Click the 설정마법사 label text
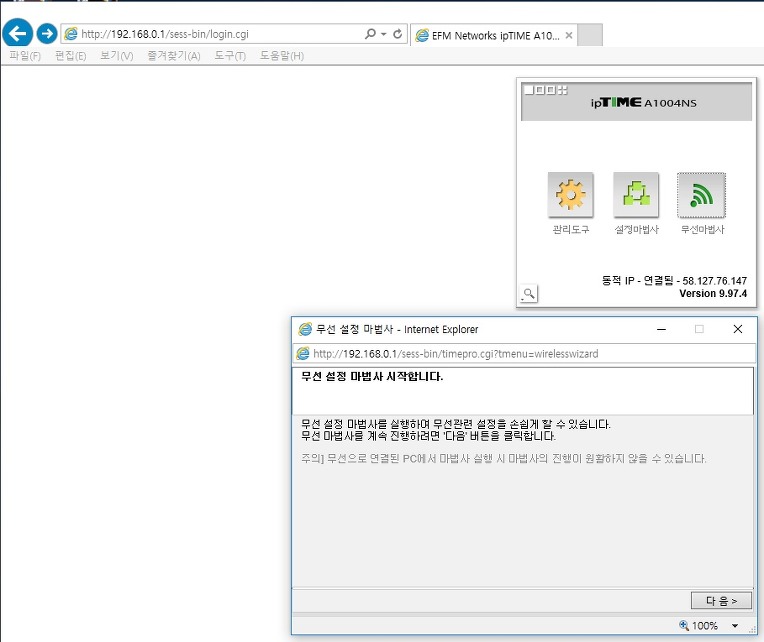Viewport: 764px width, 642px height. [636, 229]
